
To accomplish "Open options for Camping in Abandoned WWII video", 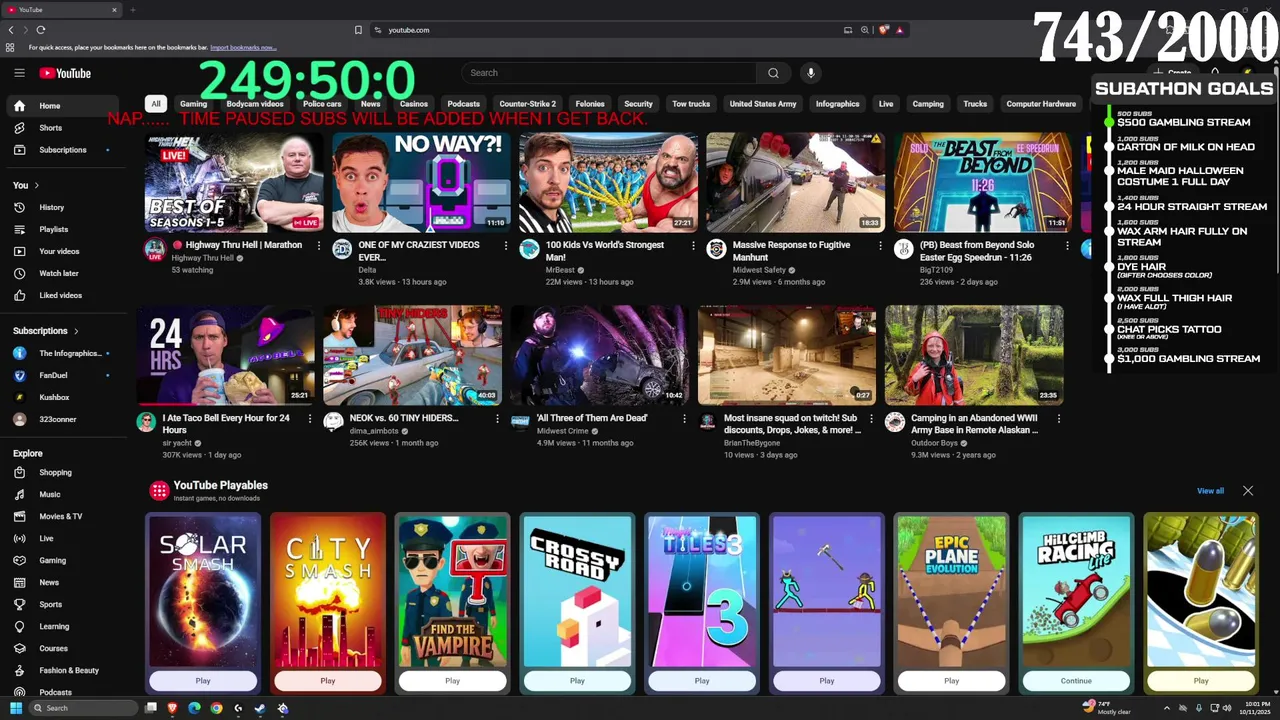I will [x=1058, y=418].
